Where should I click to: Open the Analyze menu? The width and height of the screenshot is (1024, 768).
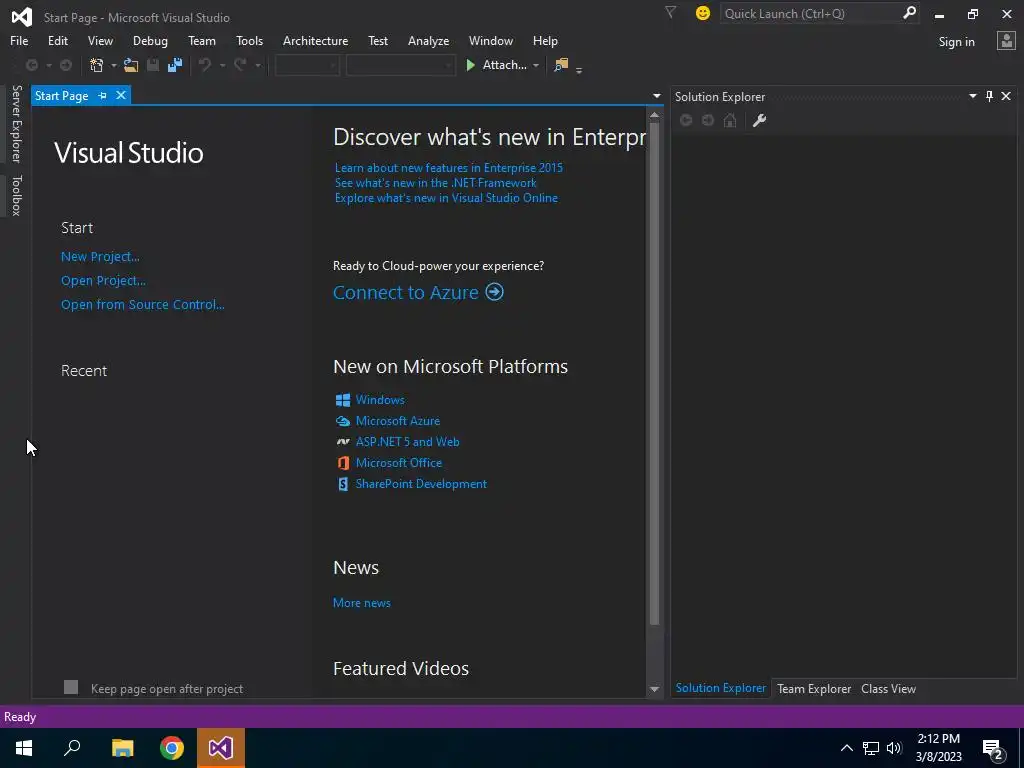tap(428, 40)
